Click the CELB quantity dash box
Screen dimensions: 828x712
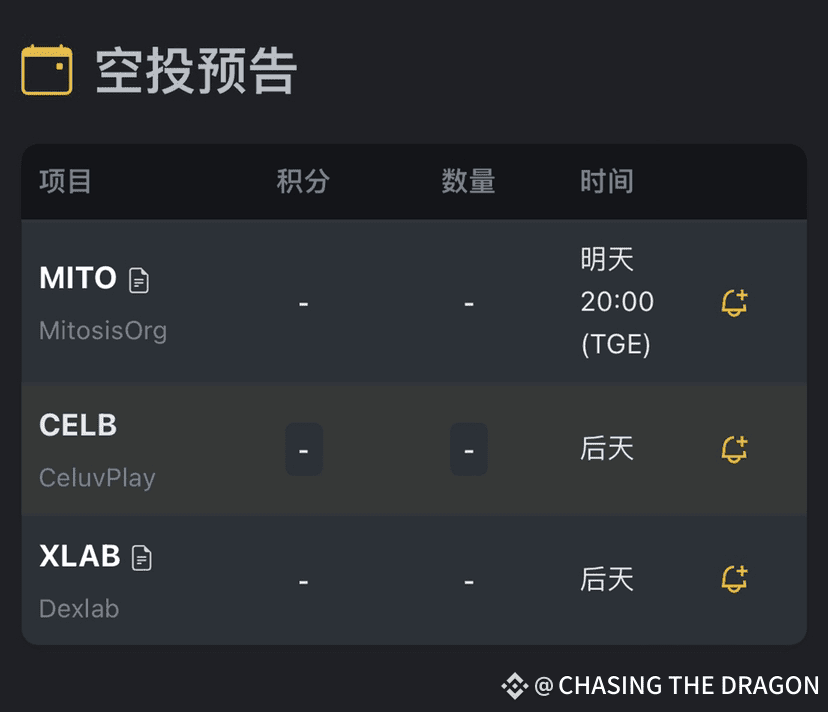(x=469, y=449)
